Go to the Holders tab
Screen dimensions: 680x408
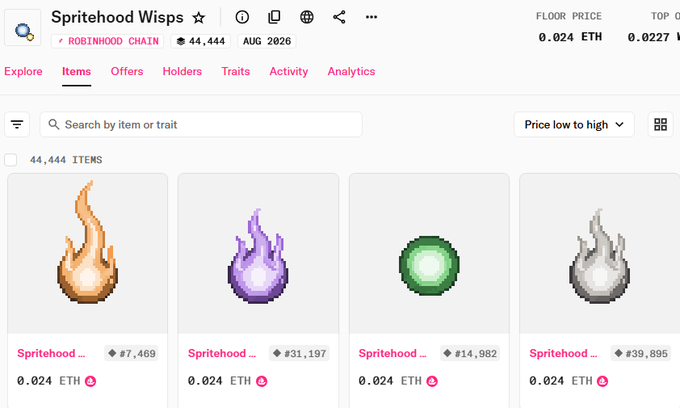(182, 72)
